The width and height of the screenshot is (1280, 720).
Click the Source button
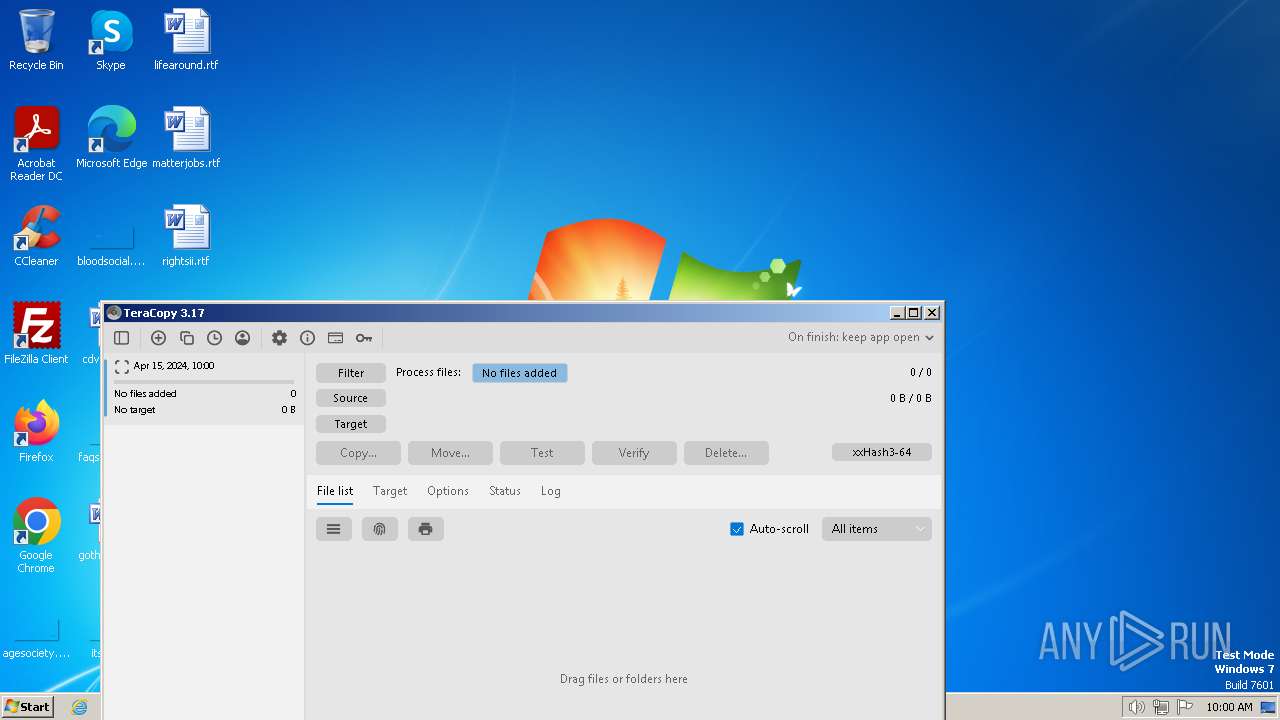351,398
